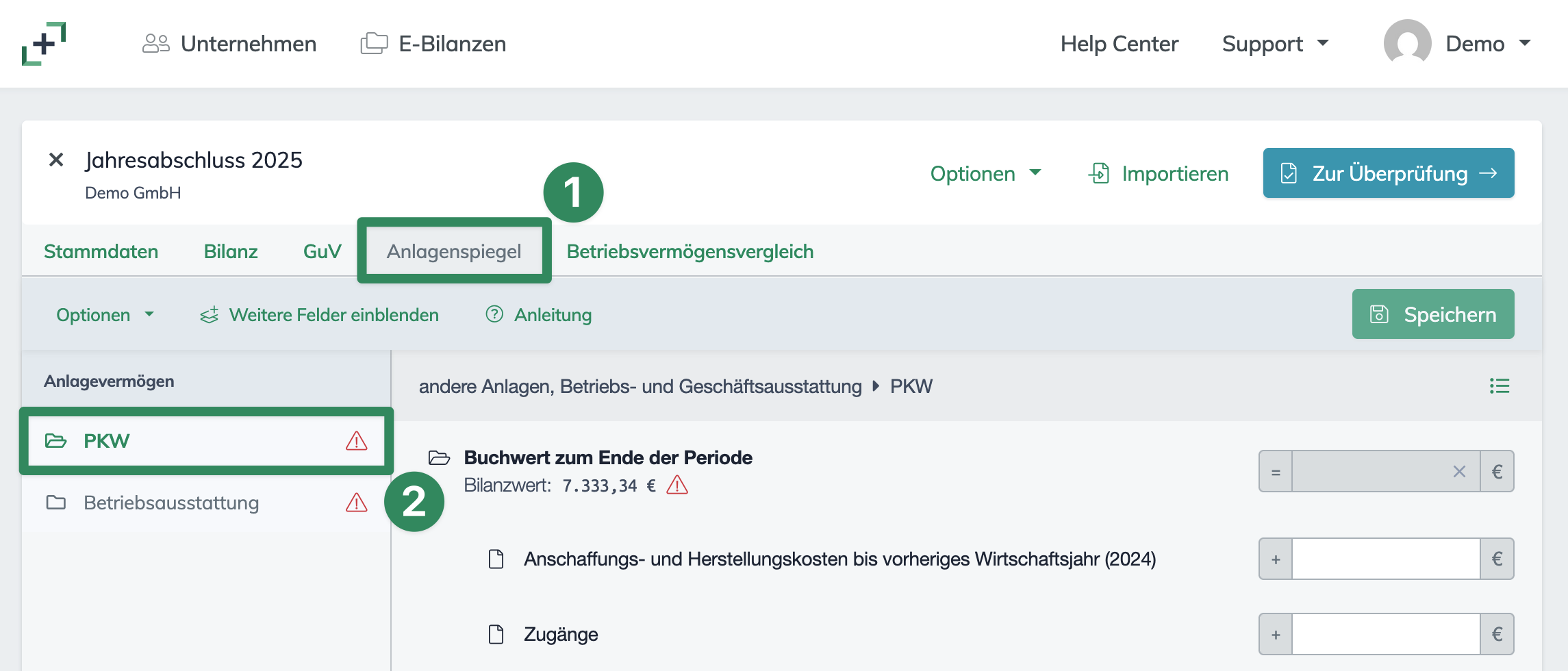
Task: Save with the Speichern button
Action: tap(1433, 314)
